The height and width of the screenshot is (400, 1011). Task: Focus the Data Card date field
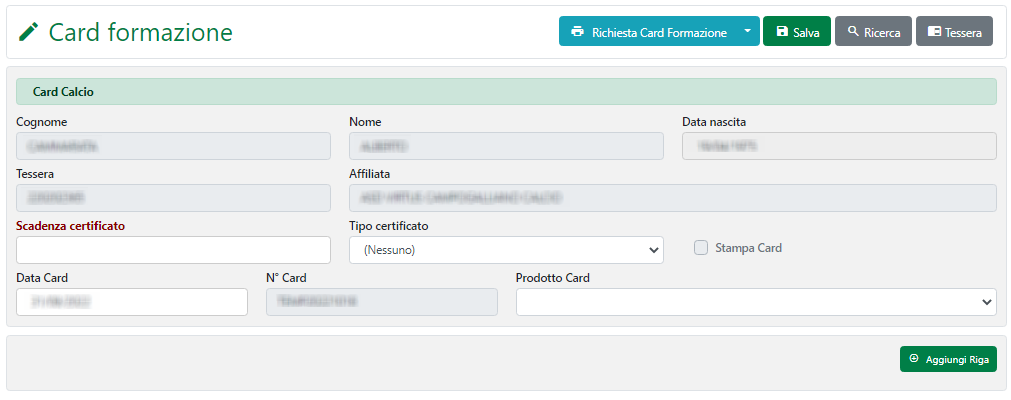click(x=132, y=302)
